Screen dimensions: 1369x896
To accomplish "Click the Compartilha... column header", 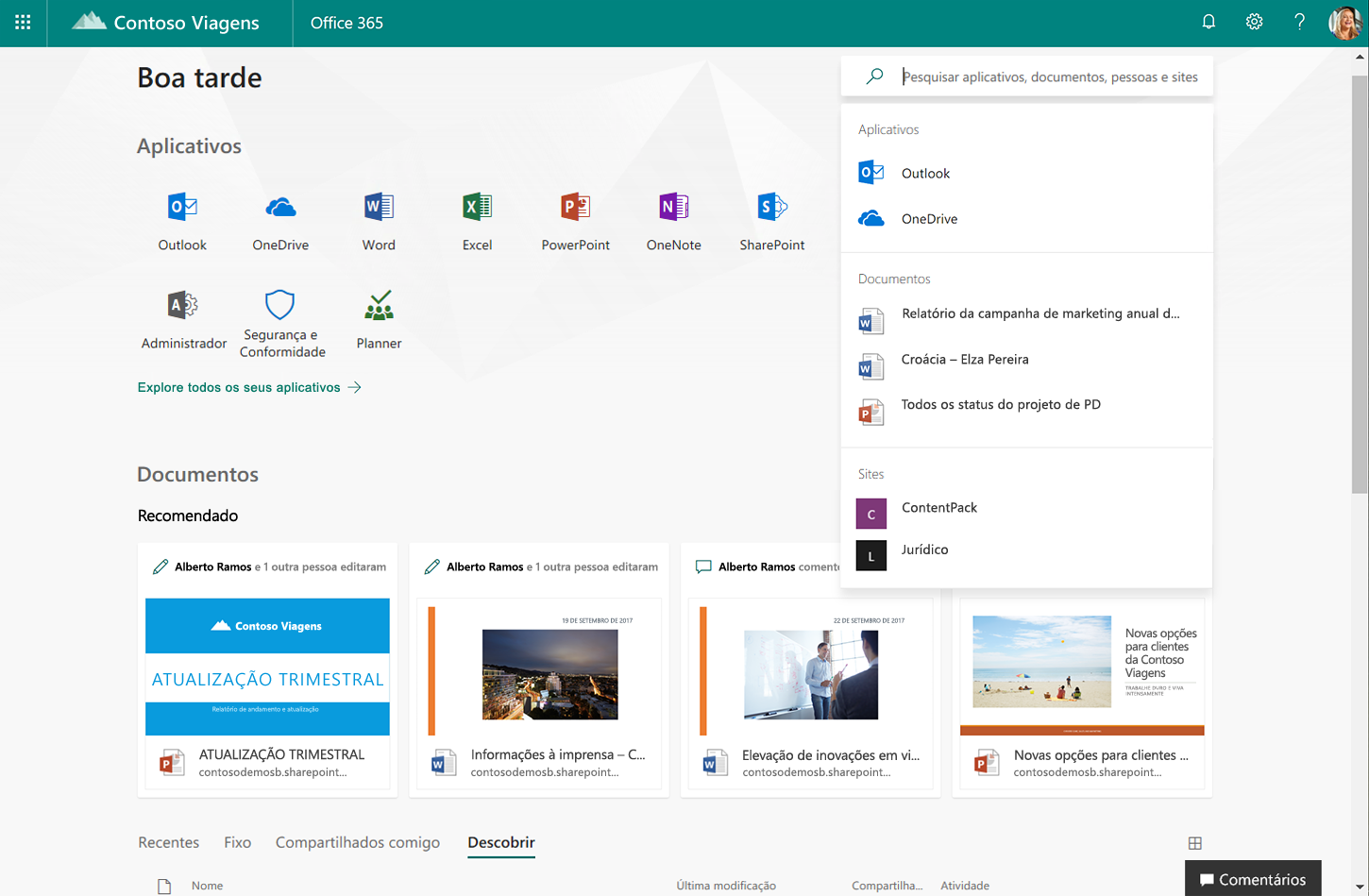I will point(887,886).
